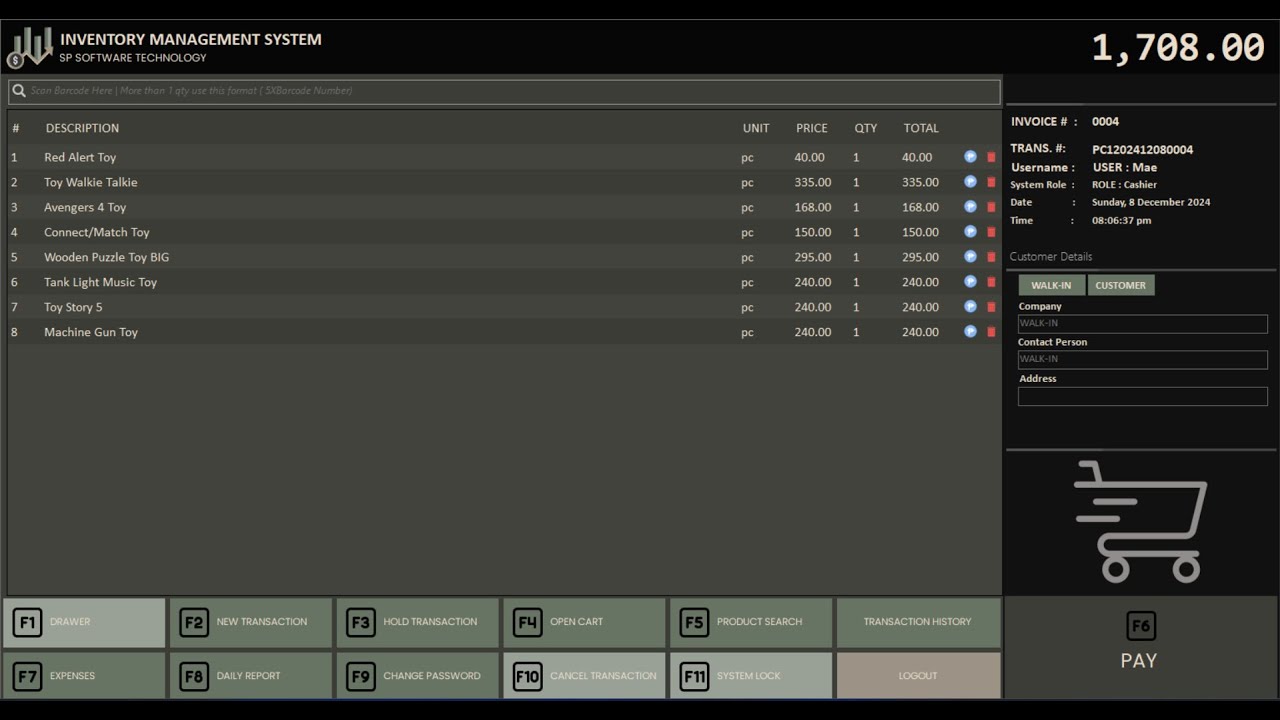Viewport: 1280px width, 720px height.
Task: Click the blue edit icon for Toy Walkie Talkie
Action: click(x=970, y=182)
